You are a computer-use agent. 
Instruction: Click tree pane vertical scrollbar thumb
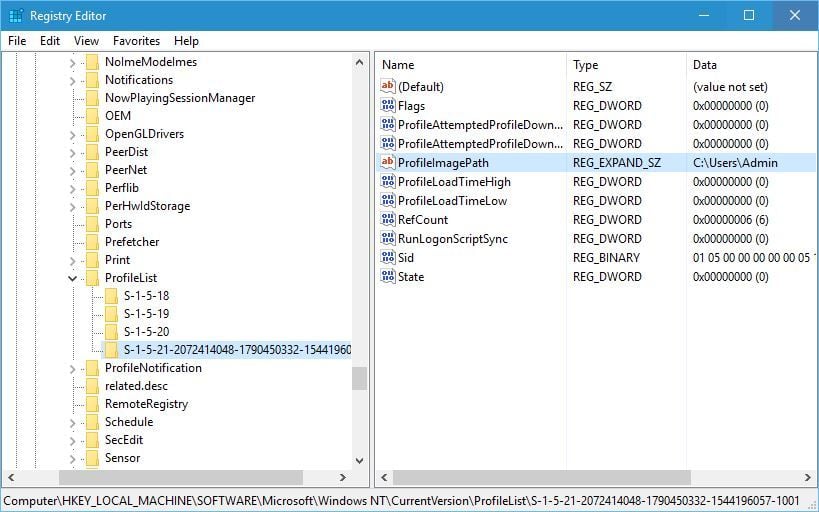coord(359,378)
